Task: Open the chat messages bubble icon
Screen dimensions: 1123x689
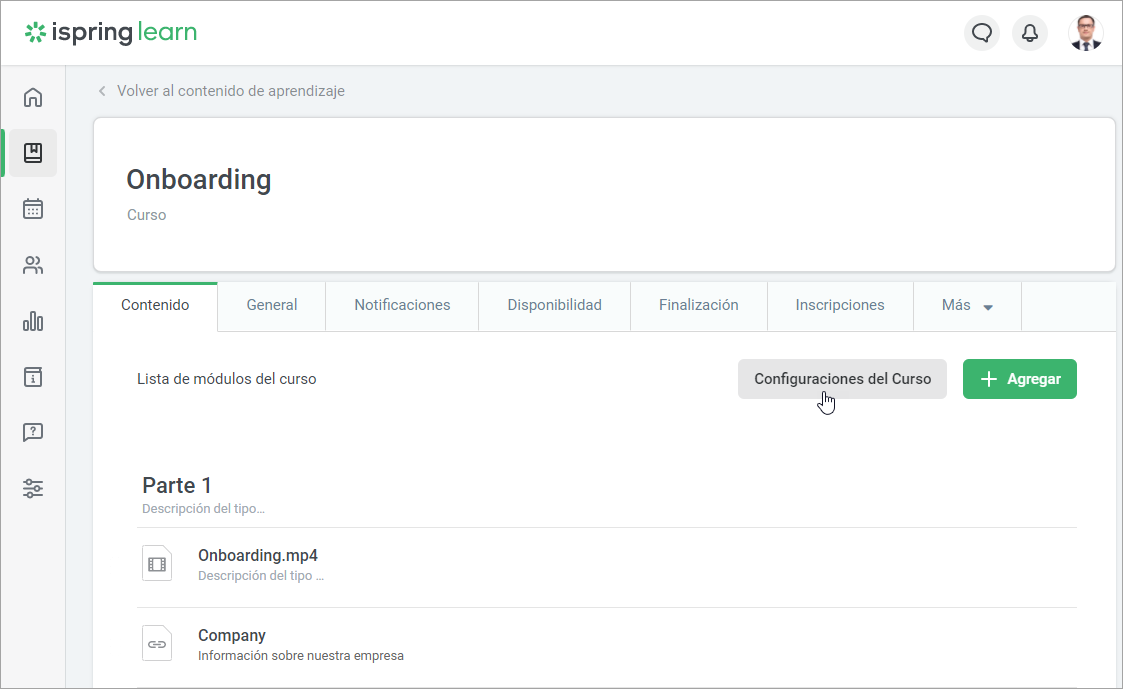Action: (982, 33)
